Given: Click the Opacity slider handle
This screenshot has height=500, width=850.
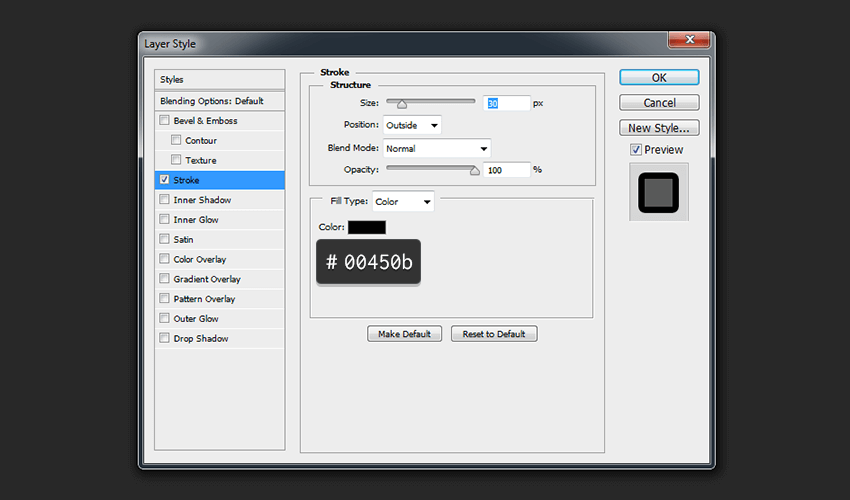Looking at the screenshot, I should pos(475,170).
